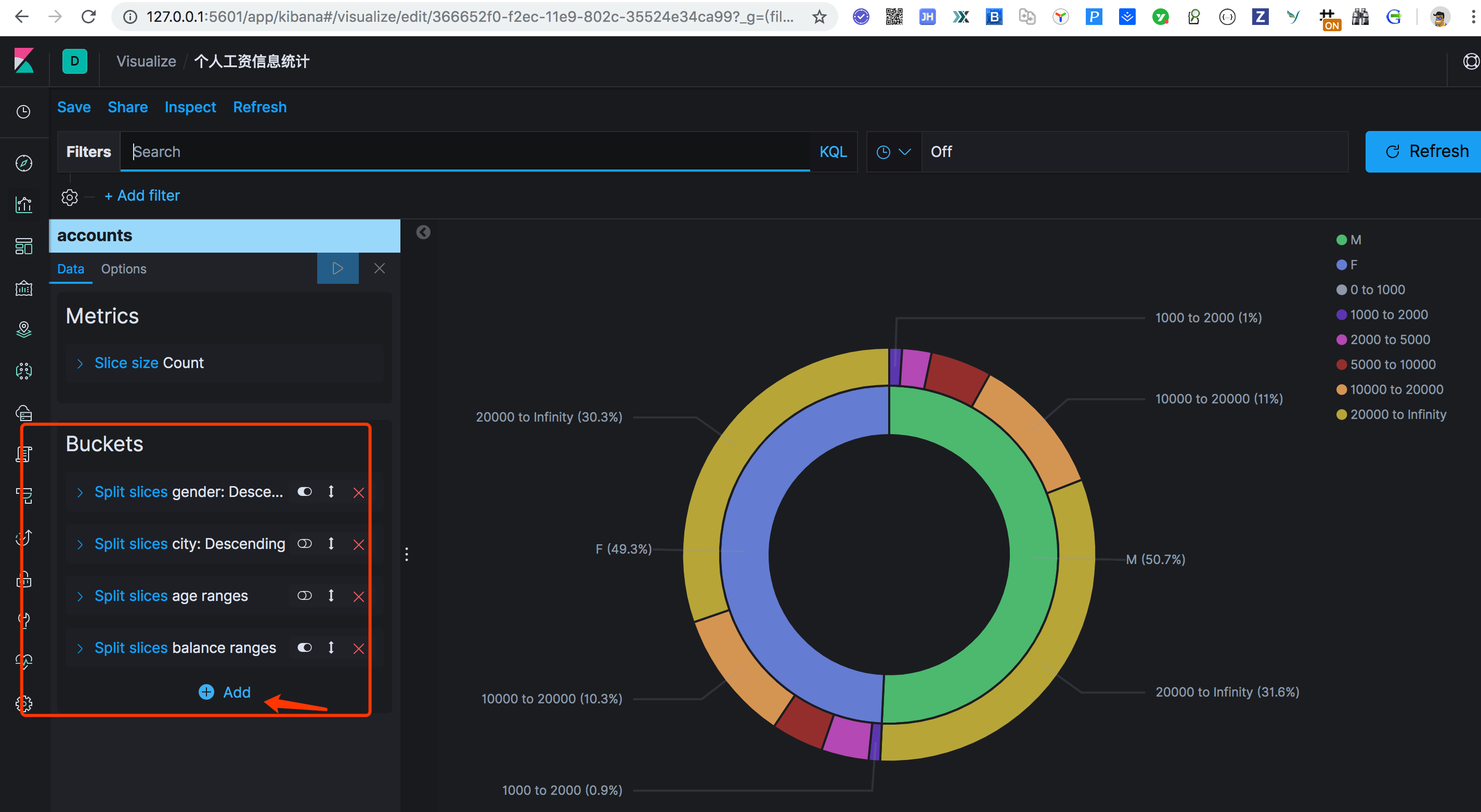Click the Share icon in top toolbar

tap(128, 107)
